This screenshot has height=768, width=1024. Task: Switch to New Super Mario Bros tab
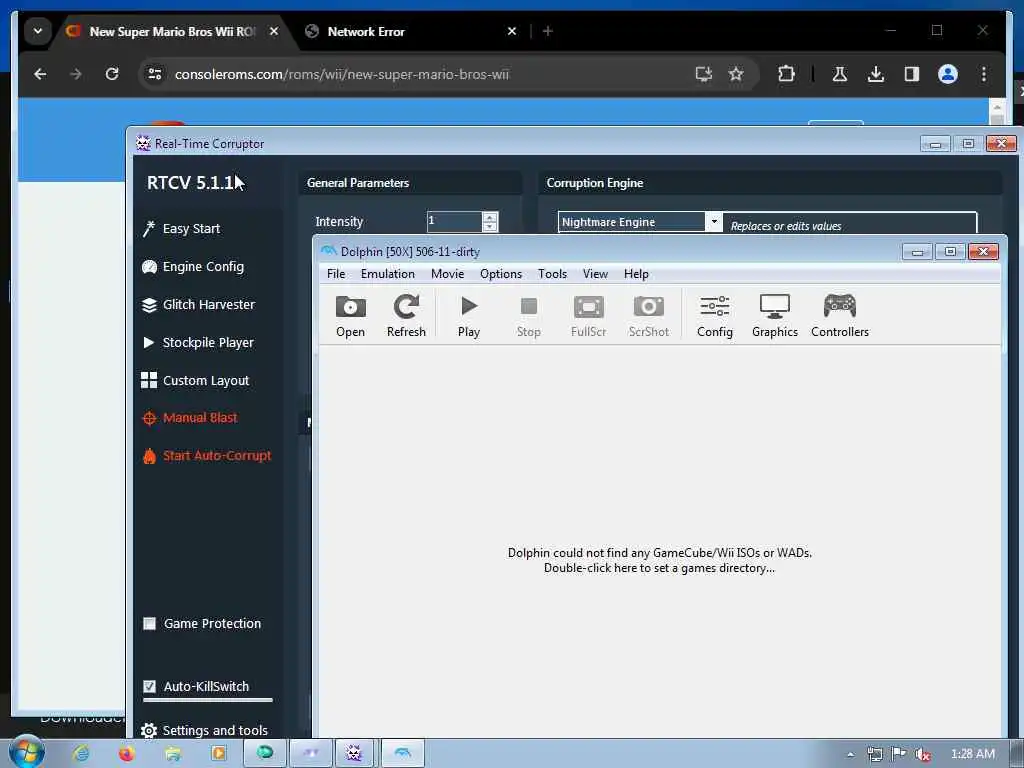(x=172, y=31)
